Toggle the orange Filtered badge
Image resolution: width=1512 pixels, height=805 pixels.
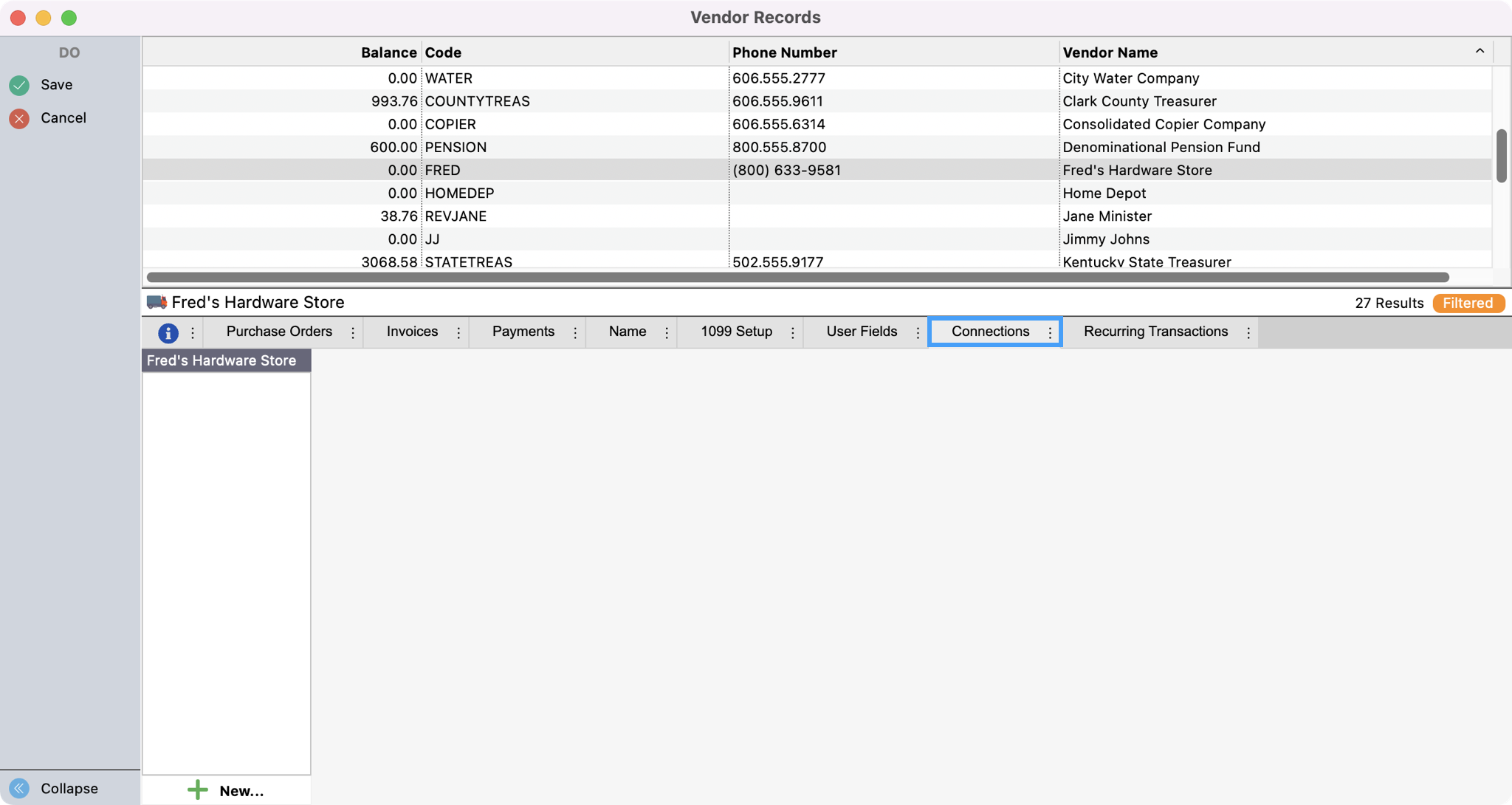pyautogui.click(x=1468, y=303)
